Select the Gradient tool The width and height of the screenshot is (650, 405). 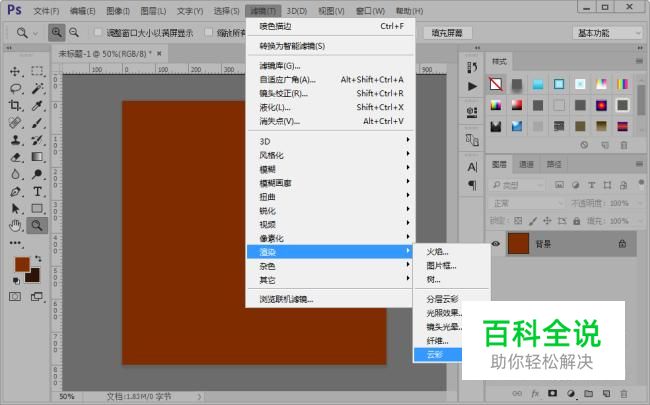click(37, 157)
